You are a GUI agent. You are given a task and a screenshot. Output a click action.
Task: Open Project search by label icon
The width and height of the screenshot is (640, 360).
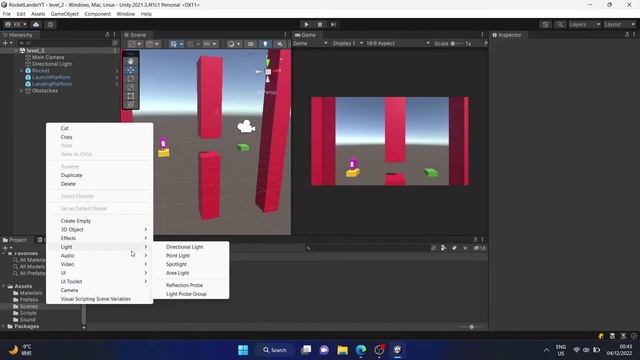[x=454, y=248]
